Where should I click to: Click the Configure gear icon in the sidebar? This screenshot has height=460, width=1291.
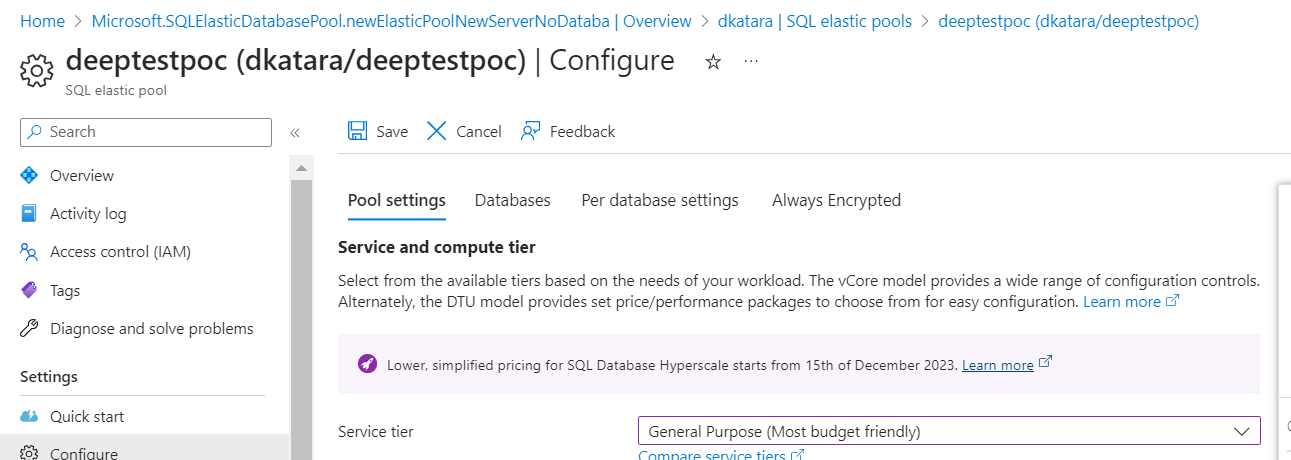(30, 453)
